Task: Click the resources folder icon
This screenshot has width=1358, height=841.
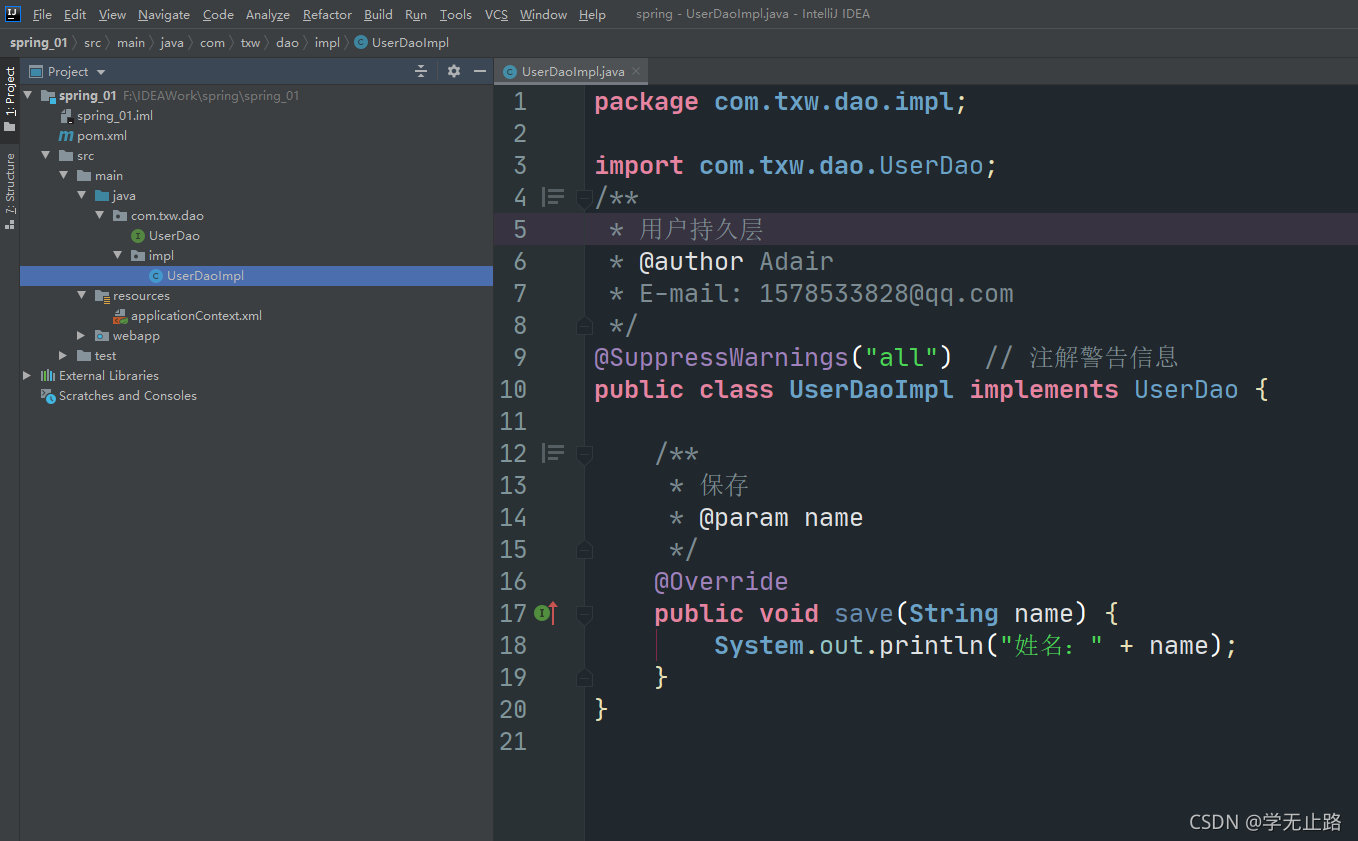Action: click(x=102, y=296)
